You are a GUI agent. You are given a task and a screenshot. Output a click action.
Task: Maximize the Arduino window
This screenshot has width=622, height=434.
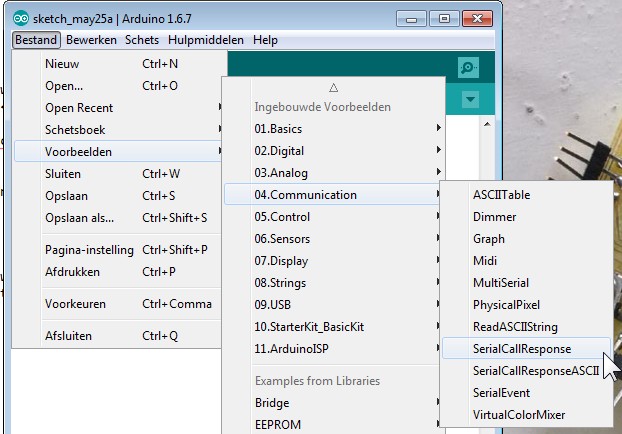click(444, 19)
